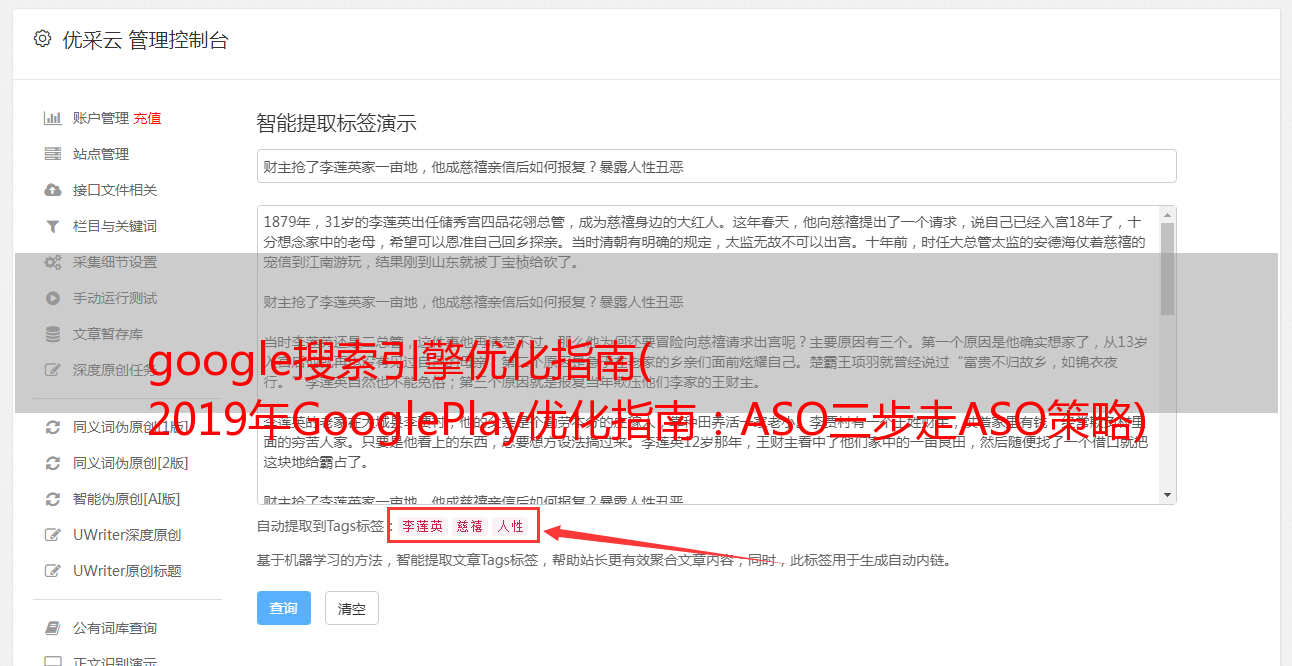Click the 优采云 管理控制台 title
1292x666 pixels.
(x=145, y=40)
